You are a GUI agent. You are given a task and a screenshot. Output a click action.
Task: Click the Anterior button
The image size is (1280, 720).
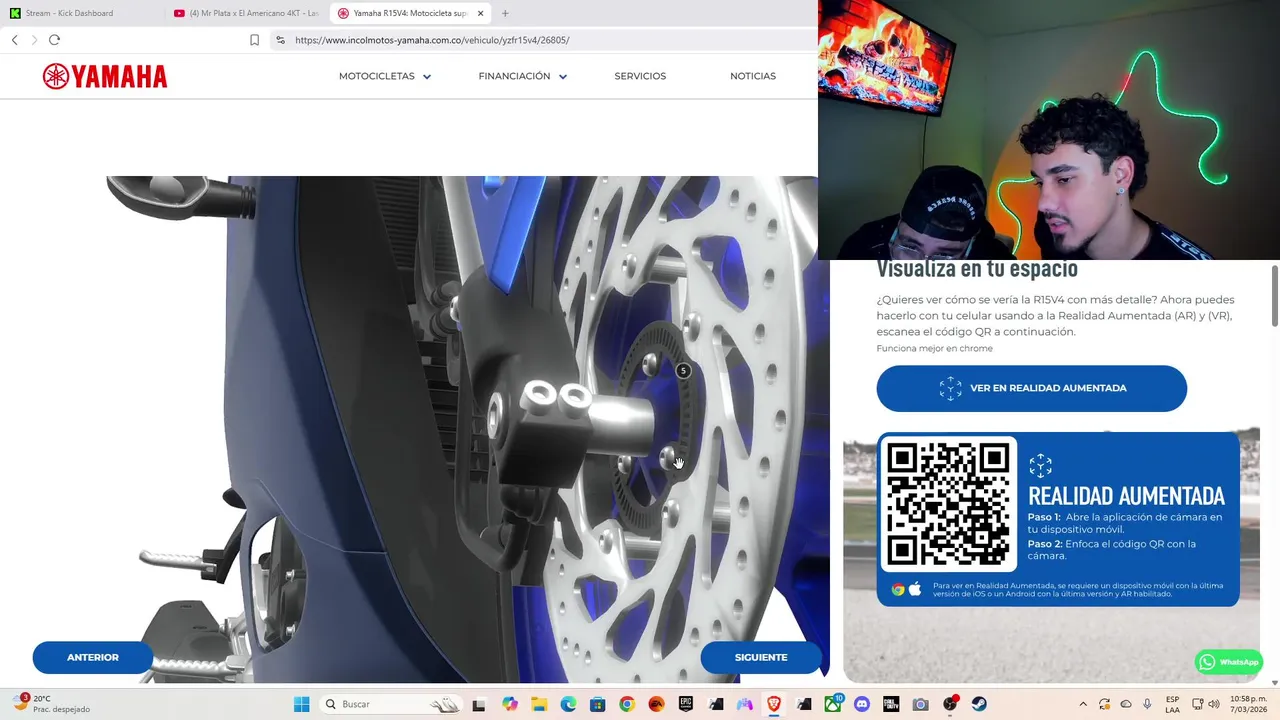click(93, 657)
